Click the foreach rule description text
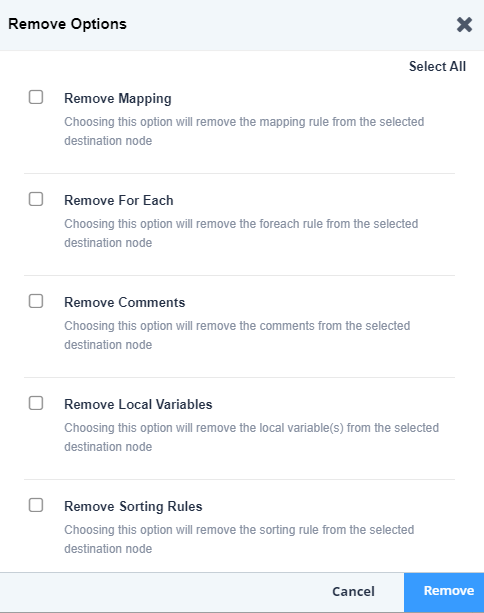The image size is (484, 613). tap(241, 233)
